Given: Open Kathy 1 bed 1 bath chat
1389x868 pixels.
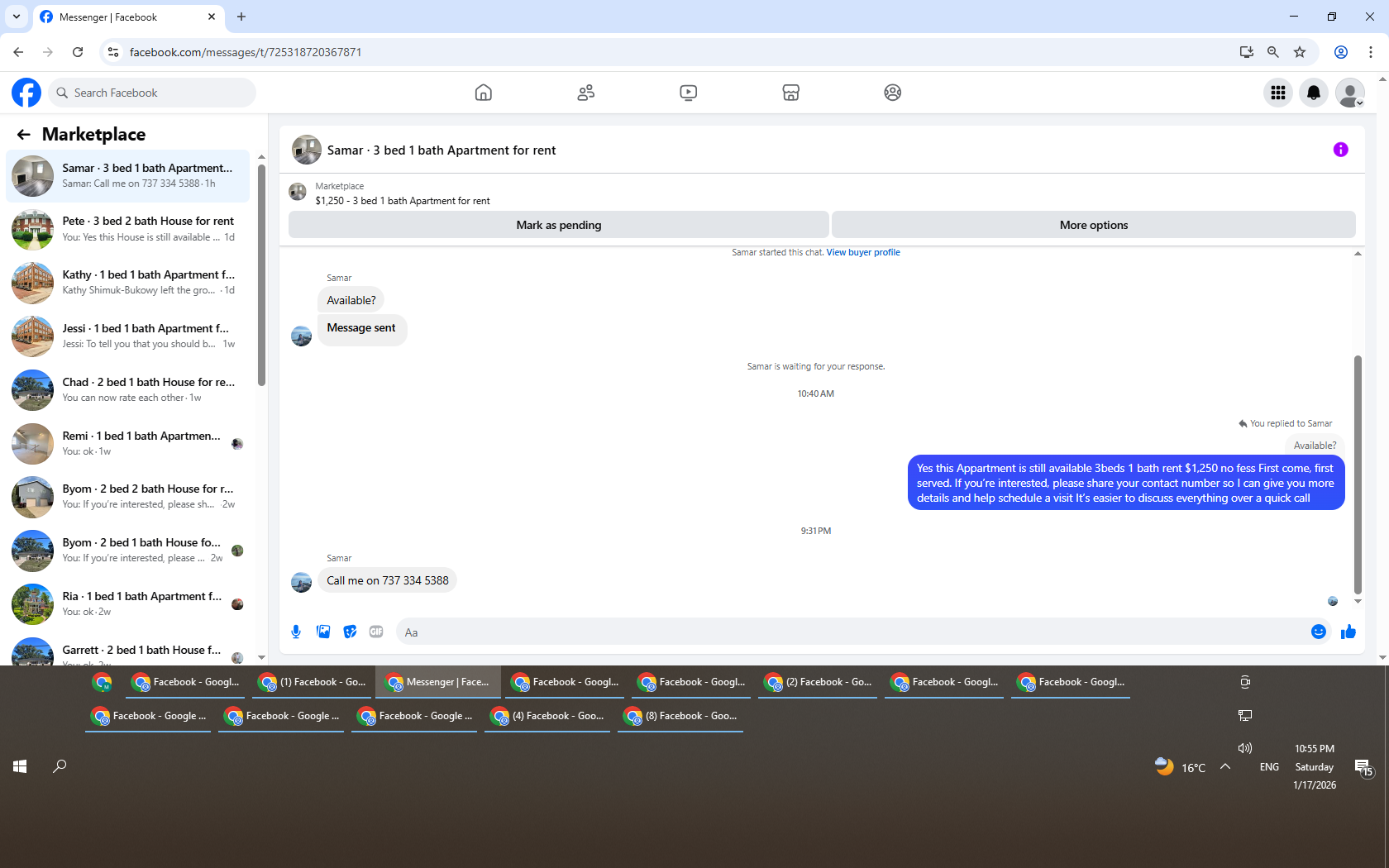Looking at the screenshot, I should pyautogui.click(x=127, y=283).
